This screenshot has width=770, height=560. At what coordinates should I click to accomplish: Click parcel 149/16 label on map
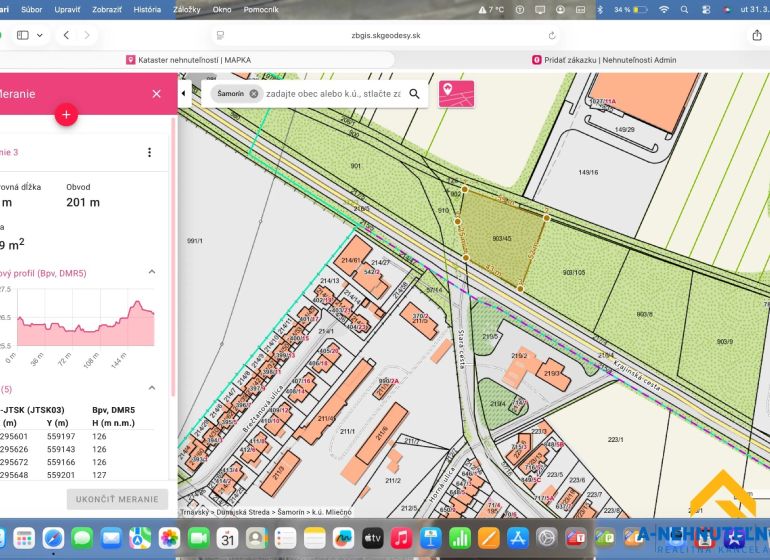588,172
